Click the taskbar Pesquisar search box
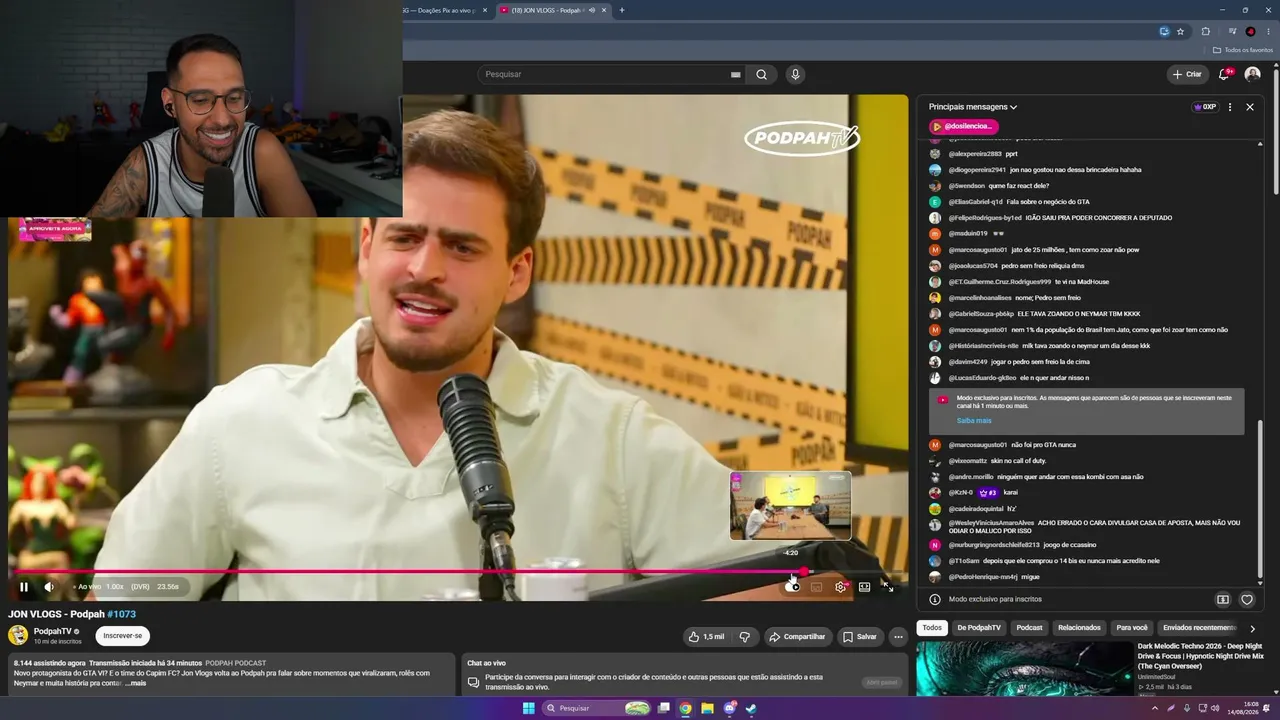The width and height of the screenshot is (1280, 720). pyautogui.click(x=596, y=708)
